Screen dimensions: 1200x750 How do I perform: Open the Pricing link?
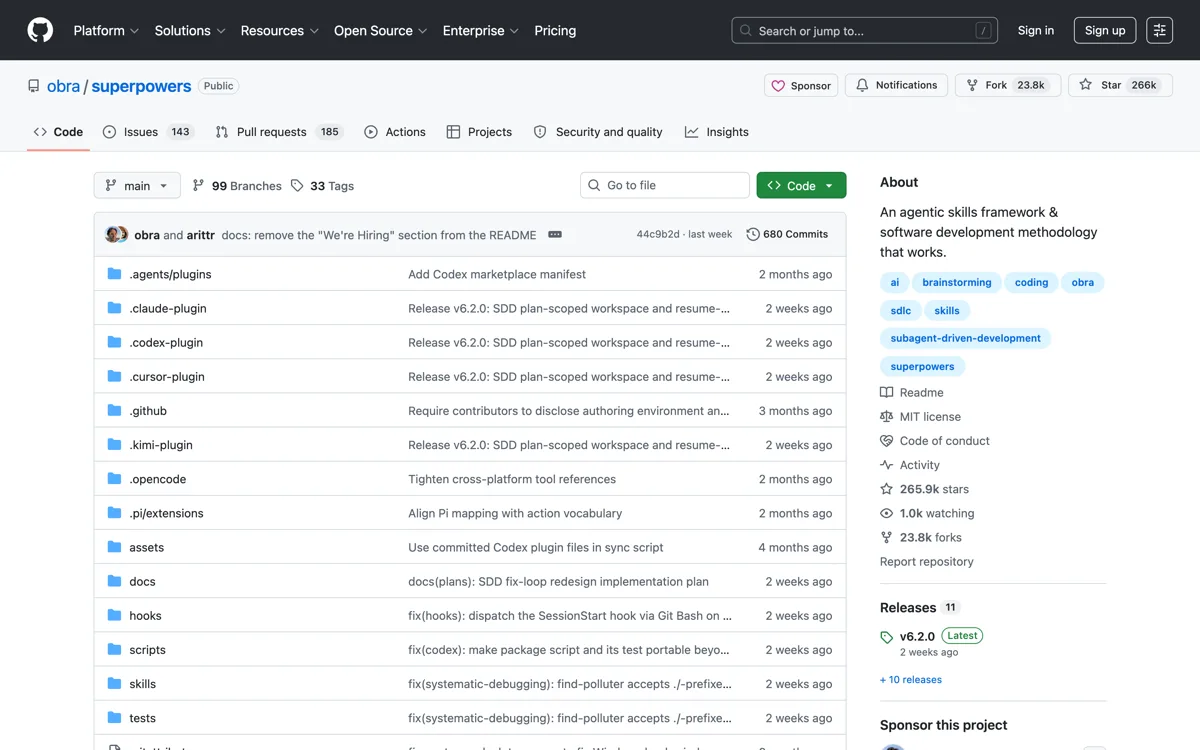(555, 31)
